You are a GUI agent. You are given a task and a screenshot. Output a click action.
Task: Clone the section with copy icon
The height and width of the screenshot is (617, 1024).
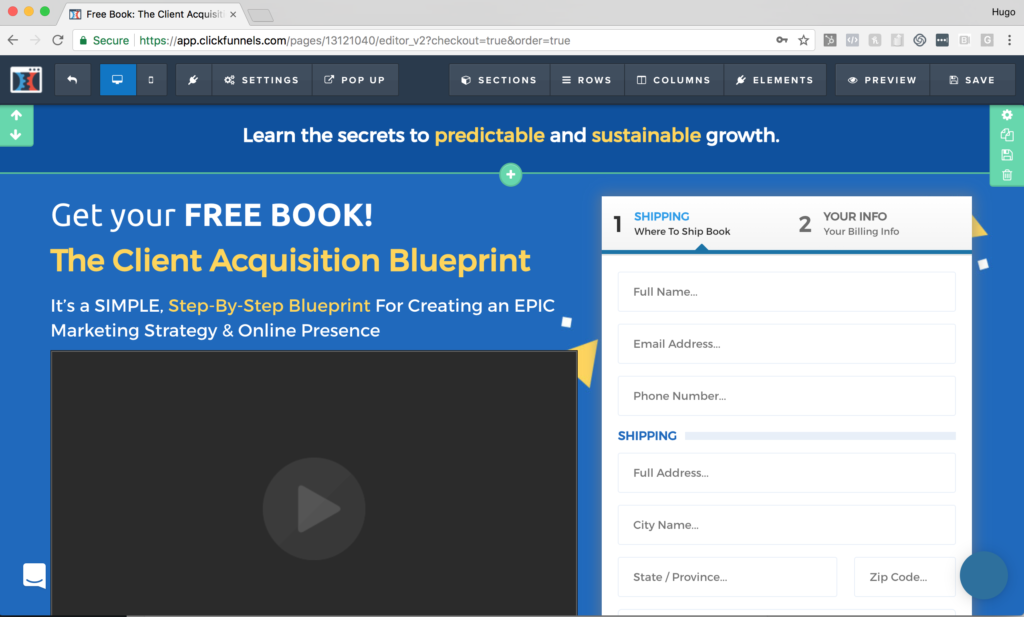click(x=1007, y=134)
